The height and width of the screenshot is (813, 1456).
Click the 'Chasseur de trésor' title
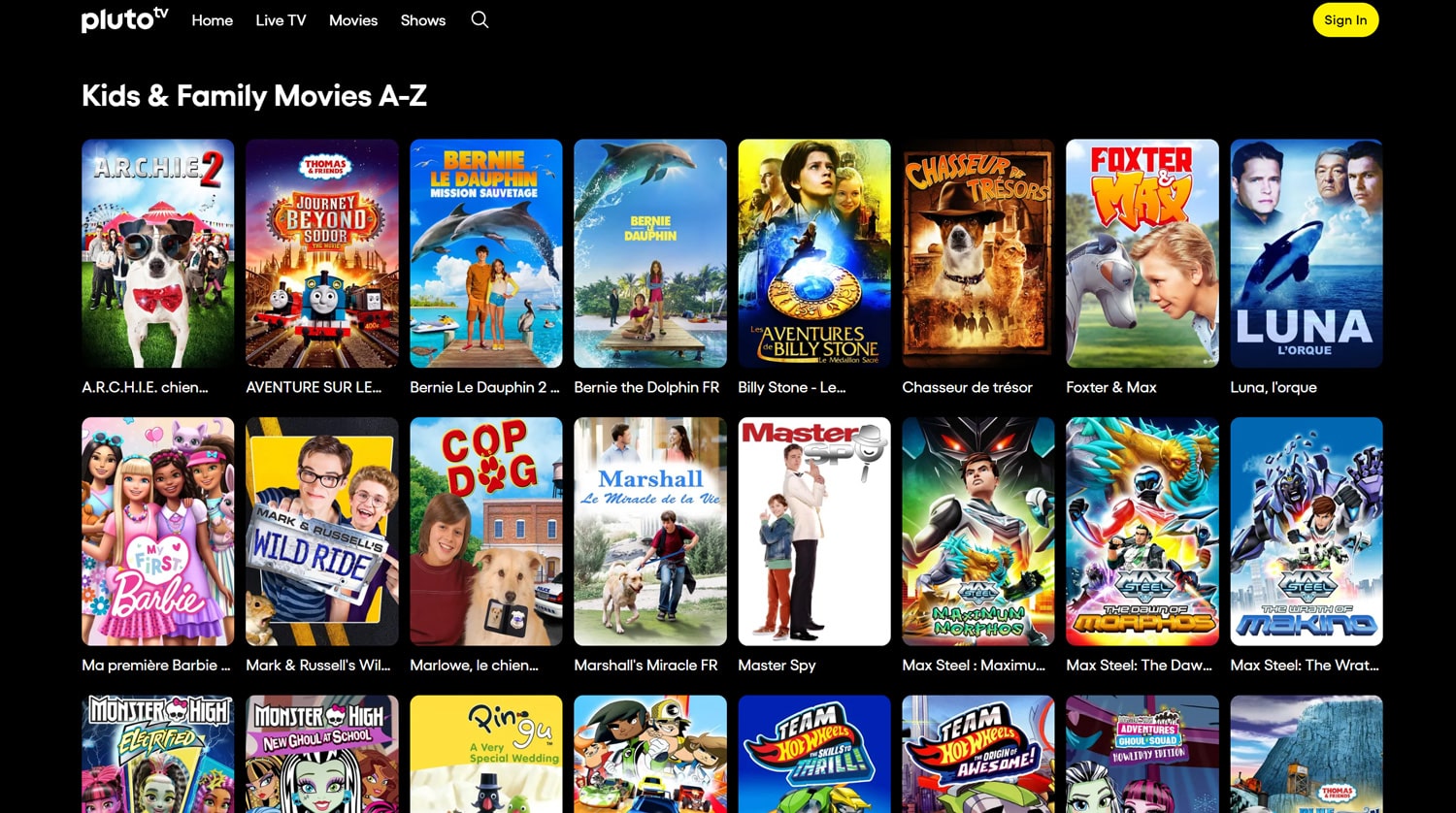click(967, 387)
